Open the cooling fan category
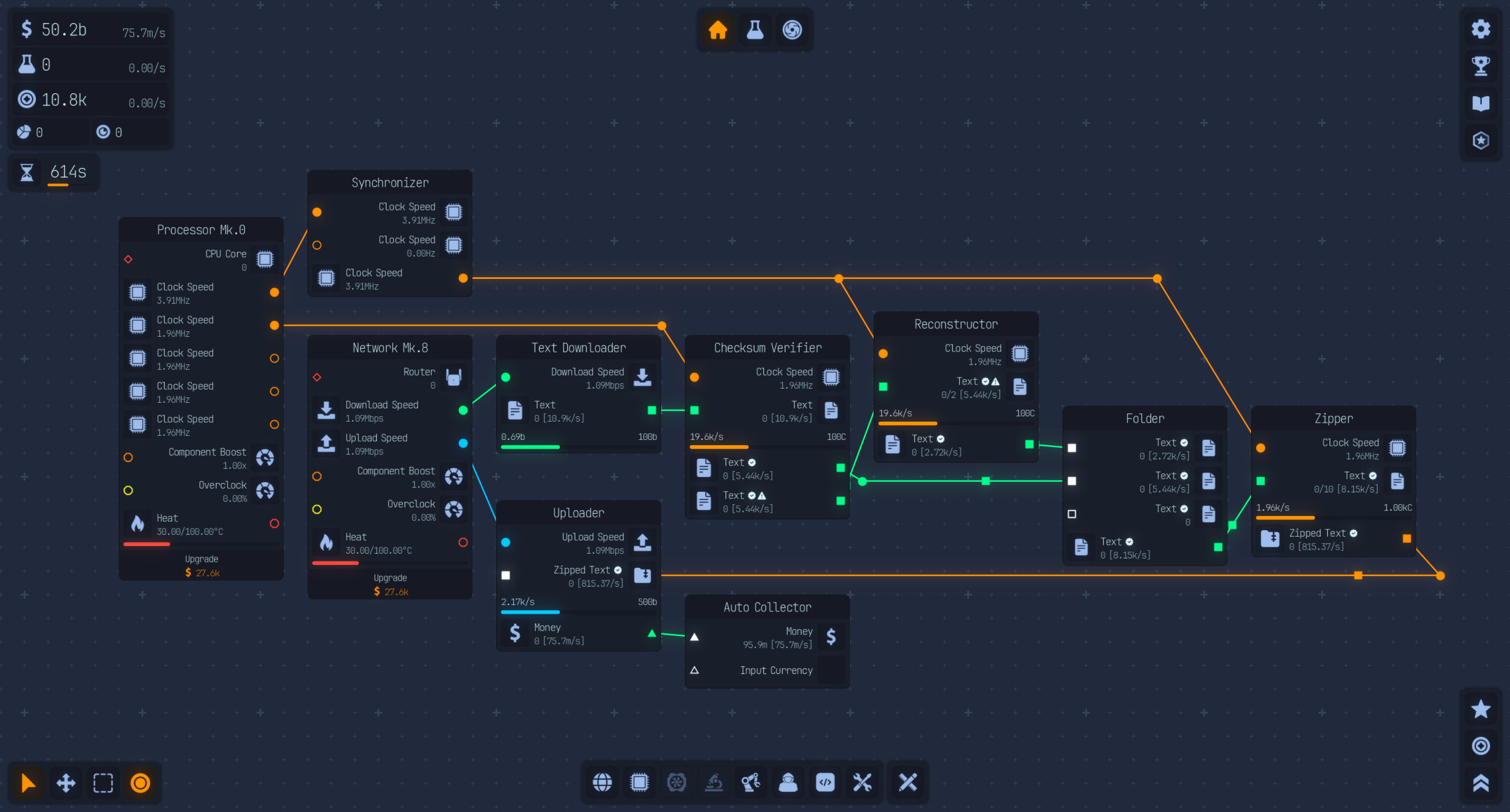Image resolution: width=1510 pixels, height=812 pixels. [677, 783]
